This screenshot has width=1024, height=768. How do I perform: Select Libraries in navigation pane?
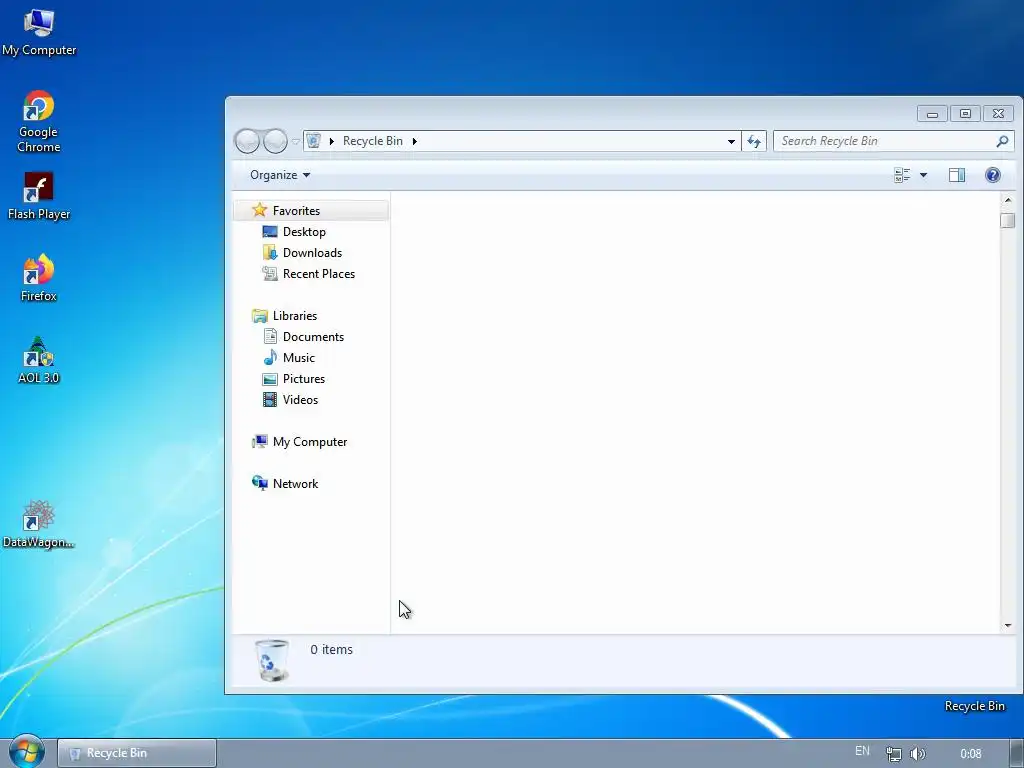295,315
